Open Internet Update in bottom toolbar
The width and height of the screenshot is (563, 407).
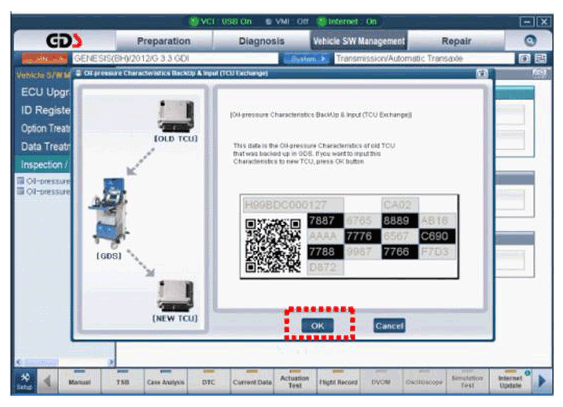pyautogui.click(x=510, y=381)
